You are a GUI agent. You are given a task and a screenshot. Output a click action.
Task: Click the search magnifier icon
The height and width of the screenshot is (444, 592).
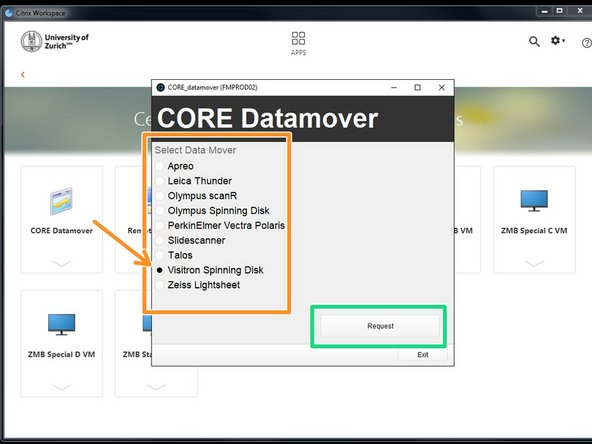pos(534,42)
